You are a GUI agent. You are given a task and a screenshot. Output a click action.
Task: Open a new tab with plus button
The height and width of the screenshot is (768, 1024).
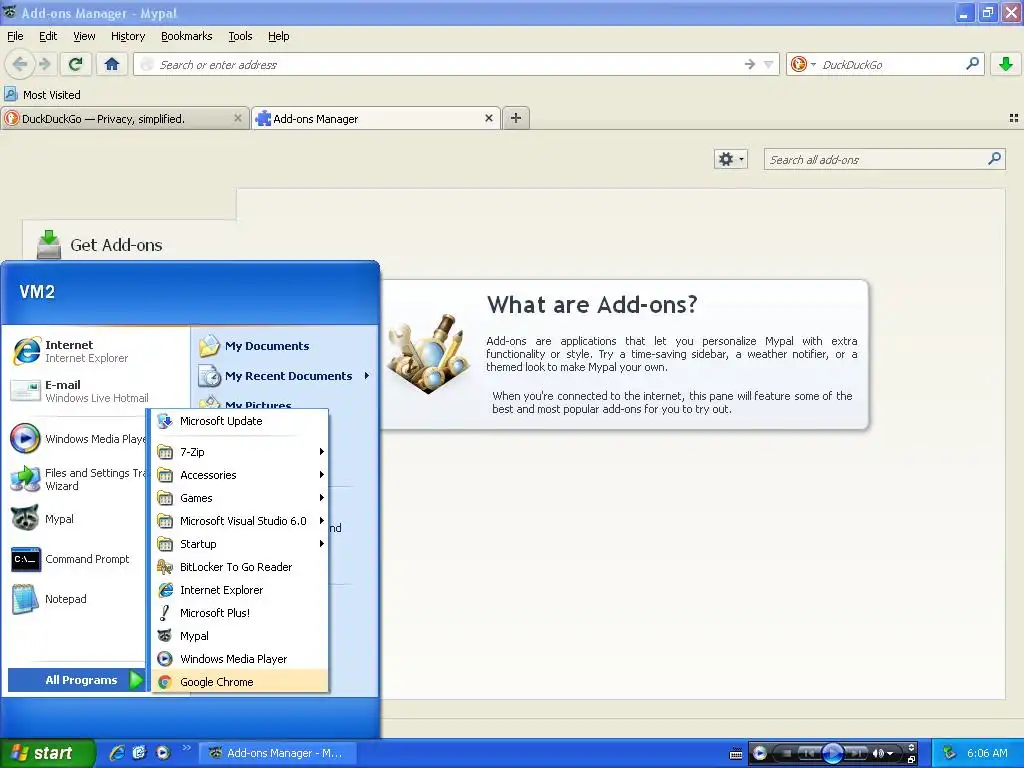click(x=516, y=118)
